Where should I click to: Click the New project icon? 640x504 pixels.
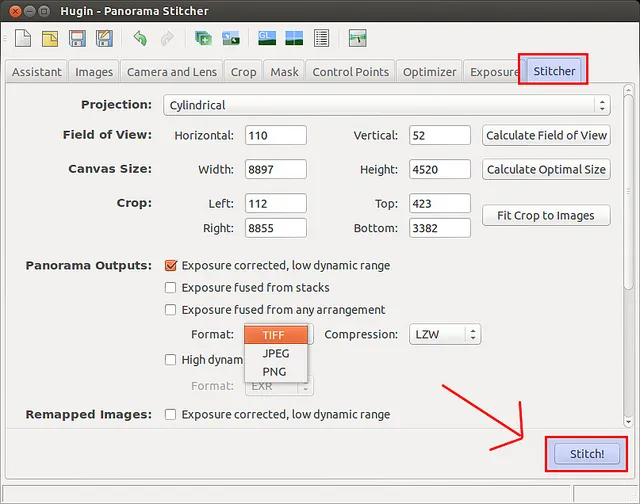point(23,39)
